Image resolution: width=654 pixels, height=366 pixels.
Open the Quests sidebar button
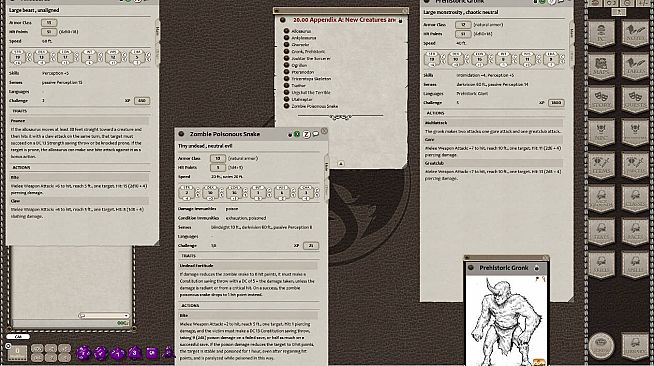click(x=634, y=99)
